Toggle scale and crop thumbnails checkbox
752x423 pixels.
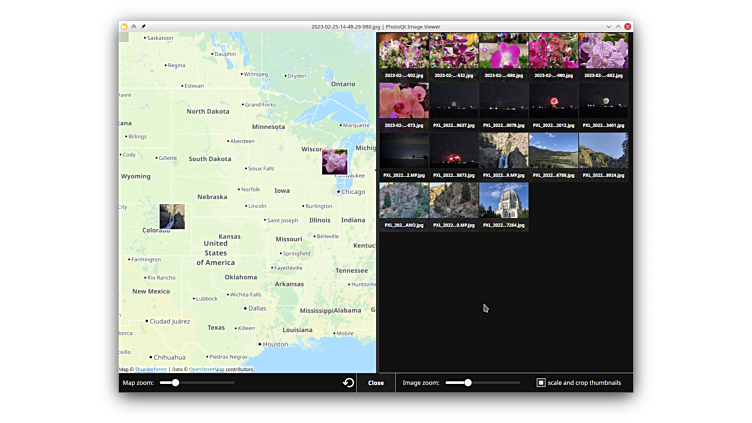tap(541, 383)
